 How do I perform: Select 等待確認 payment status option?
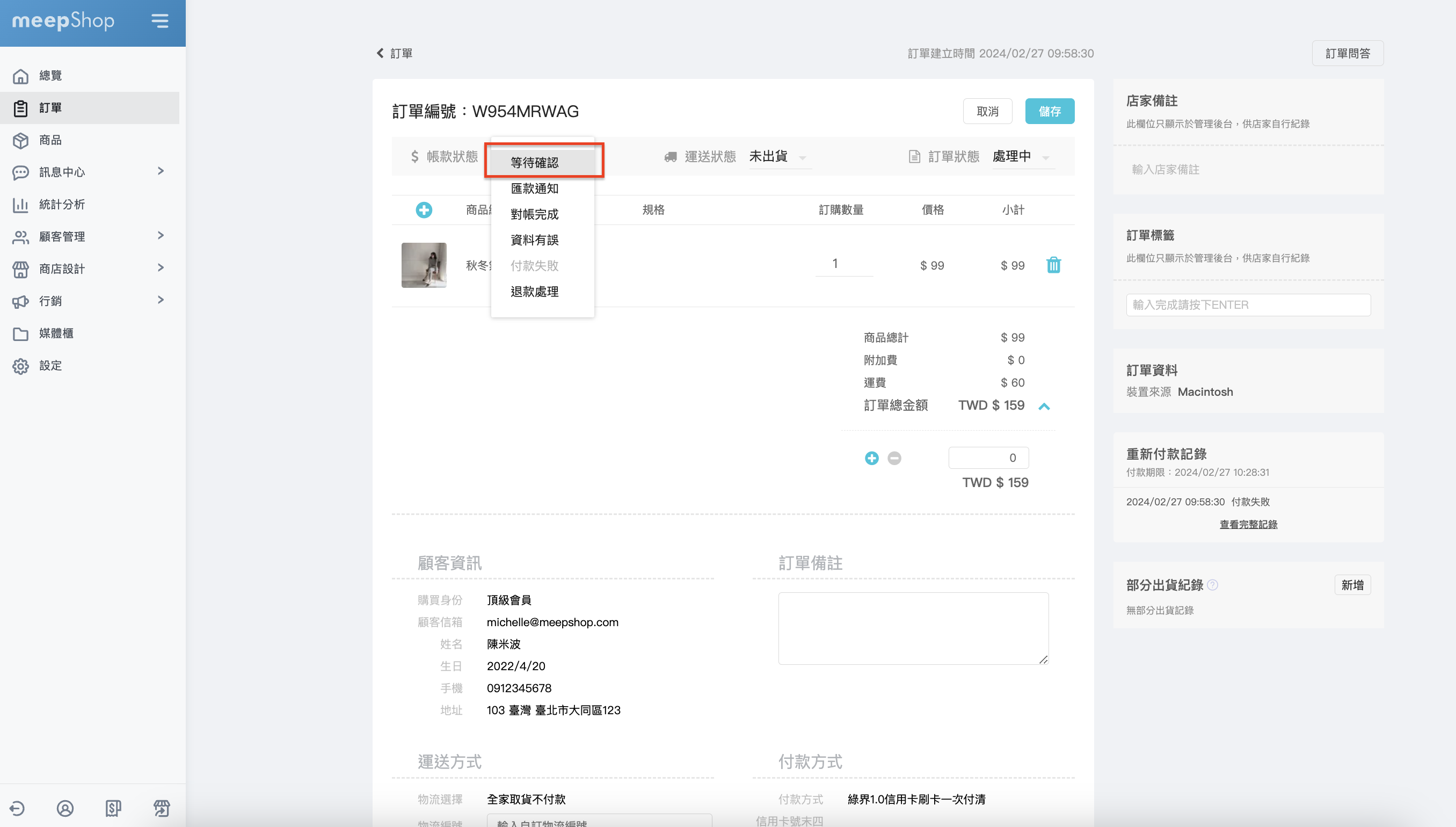[534, 162]
